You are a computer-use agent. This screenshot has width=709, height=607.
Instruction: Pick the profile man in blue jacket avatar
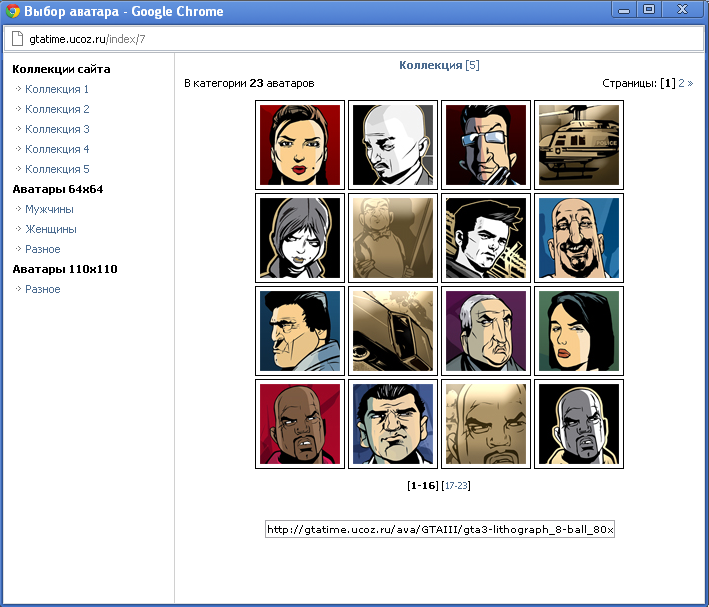click(300, 331)
